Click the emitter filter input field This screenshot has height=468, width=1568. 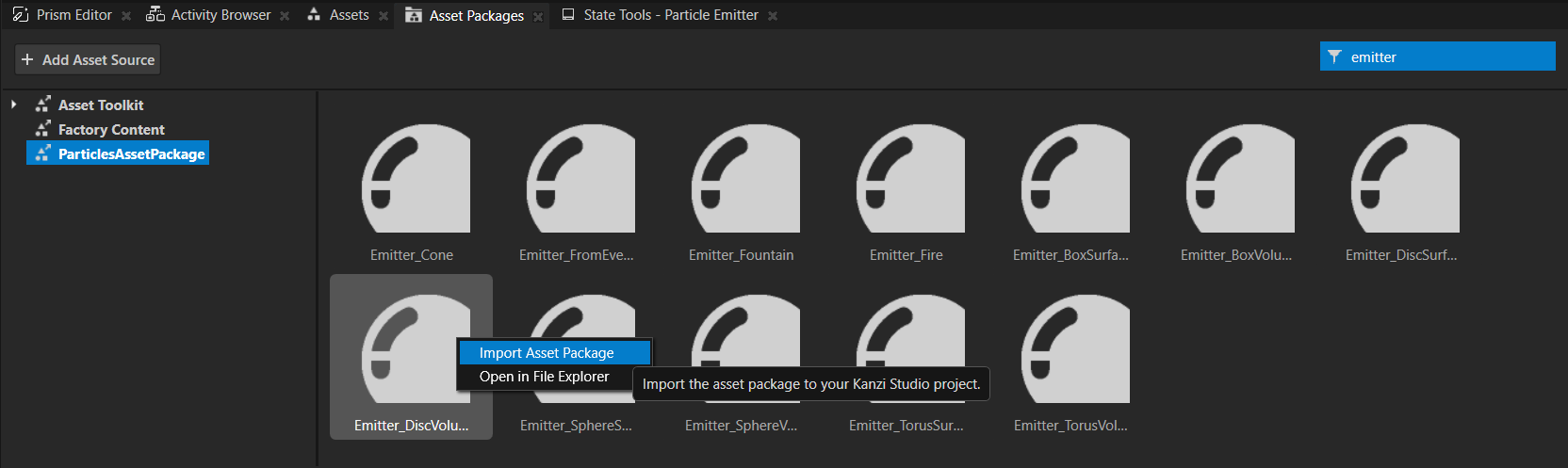click(x=1437, y=56)
